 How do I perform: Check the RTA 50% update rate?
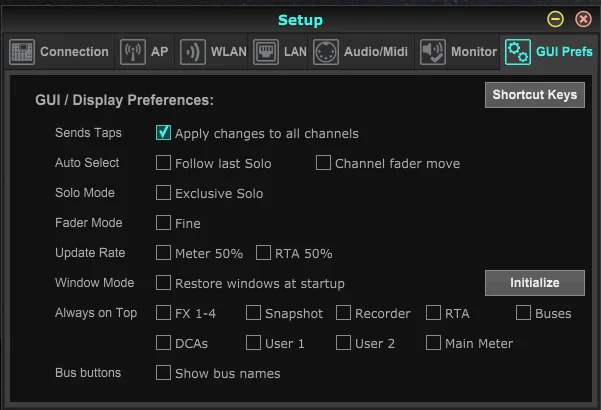point(263,253)
